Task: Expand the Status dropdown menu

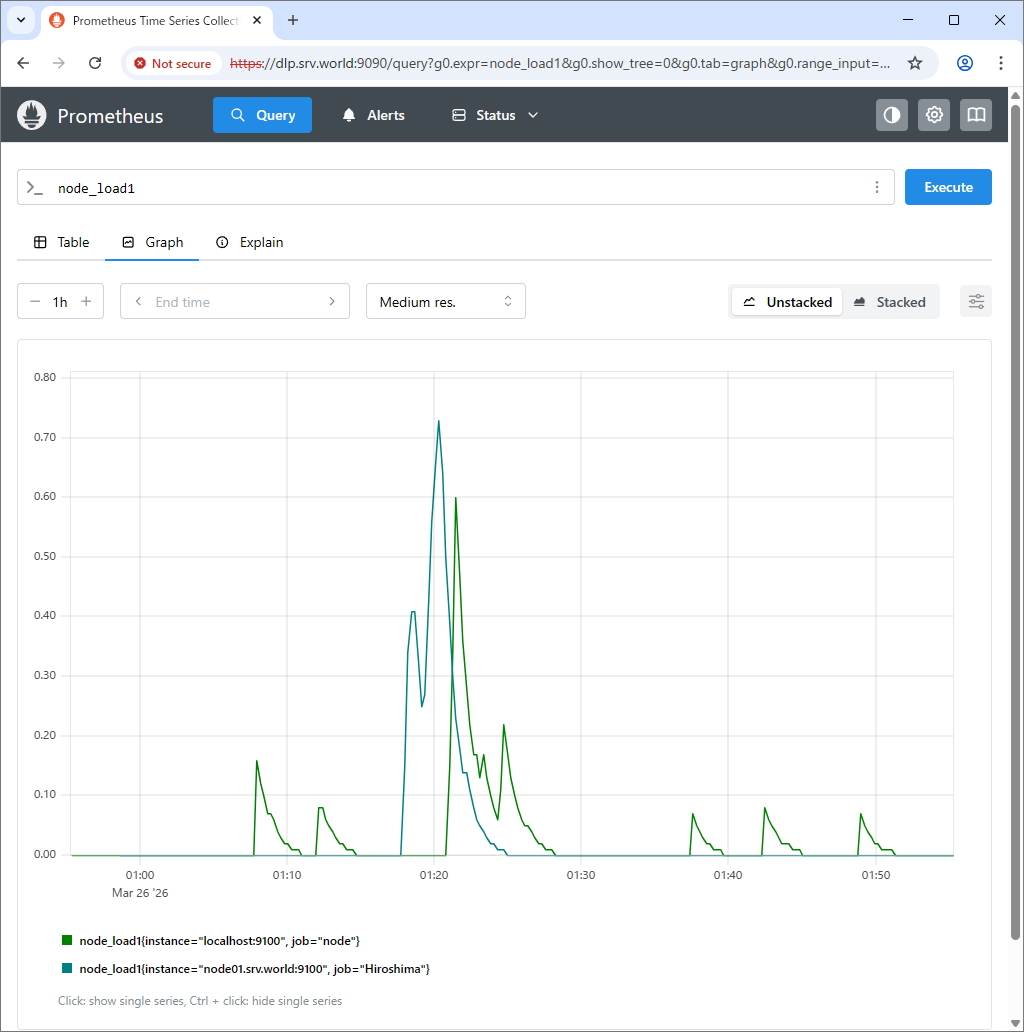Action: (x=495, y=115)
